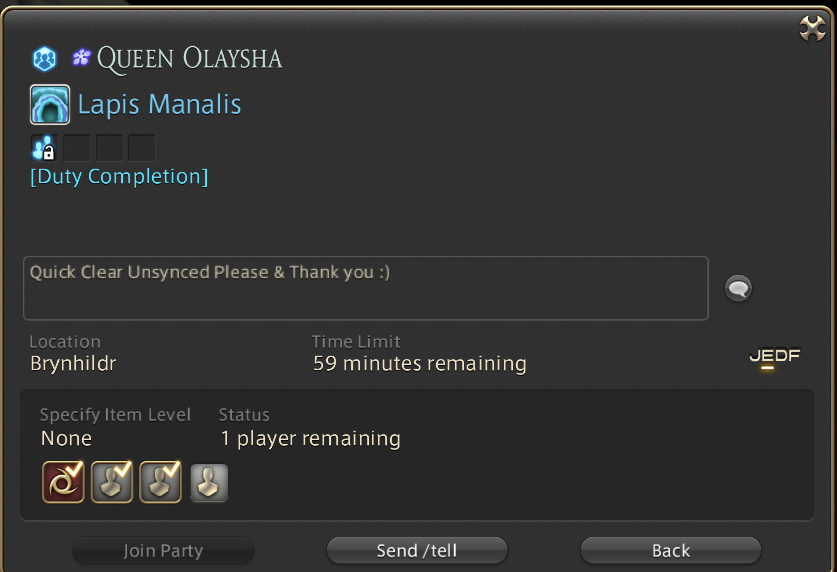Click the second checked party member slot
Screen dimensions: 837x572
coord(112,482)
